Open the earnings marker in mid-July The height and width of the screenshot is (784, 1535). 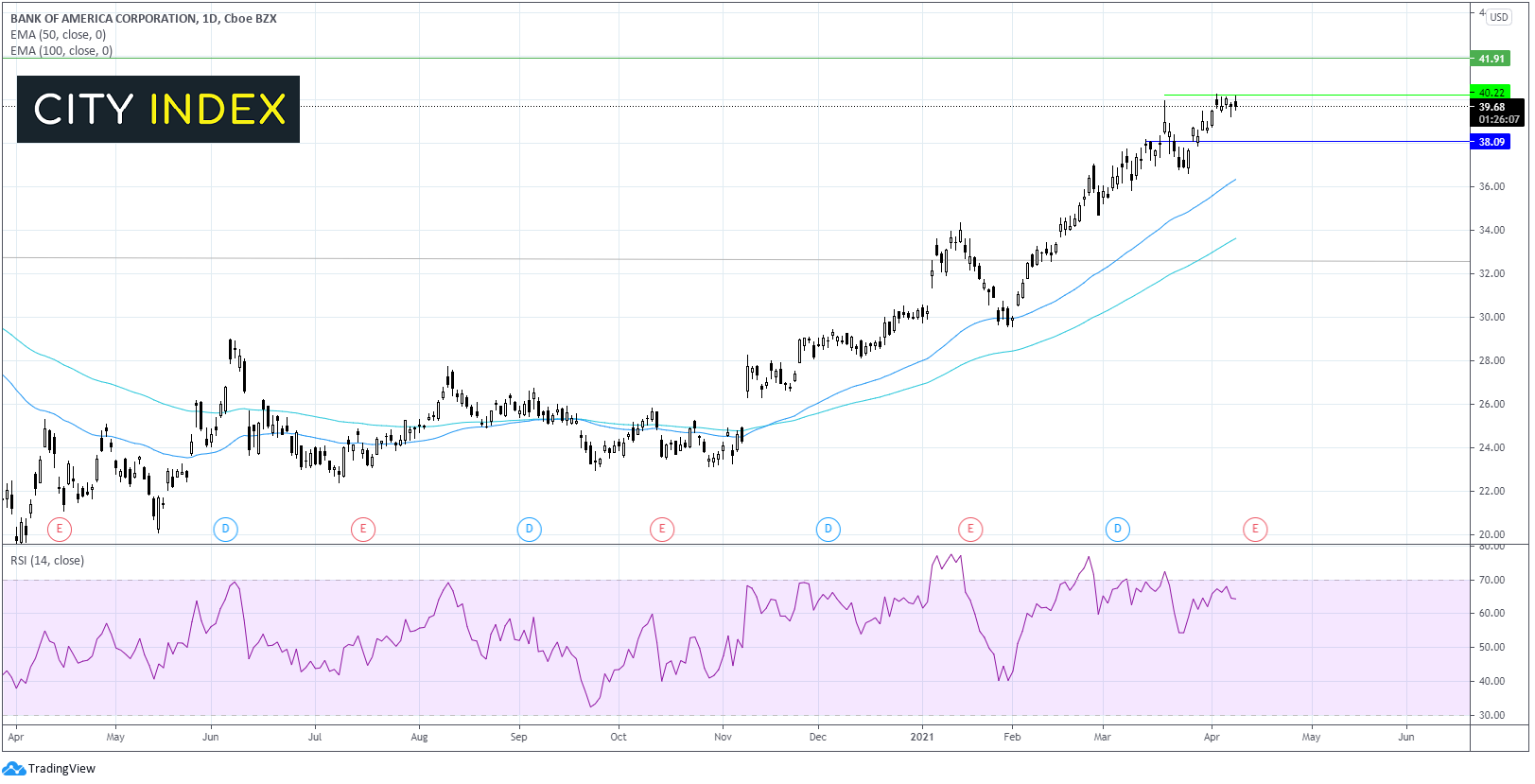click(363, 529)
